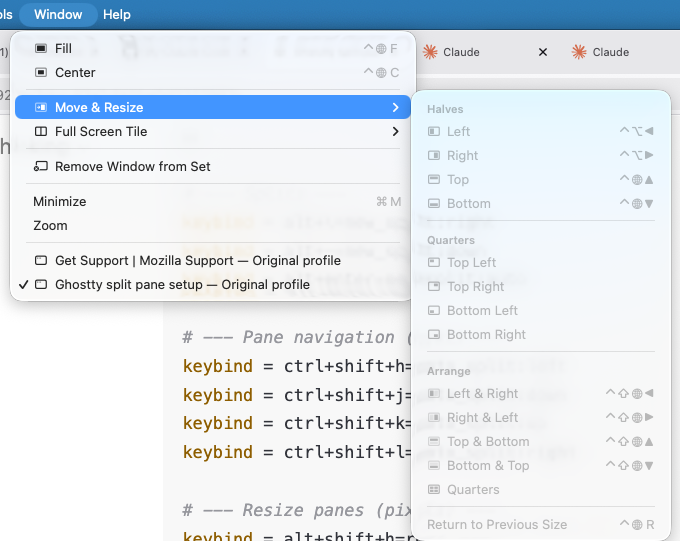Open the Help menu in menu bar
The height and width of the screenshot is (541, 680).
pos(117,14)
